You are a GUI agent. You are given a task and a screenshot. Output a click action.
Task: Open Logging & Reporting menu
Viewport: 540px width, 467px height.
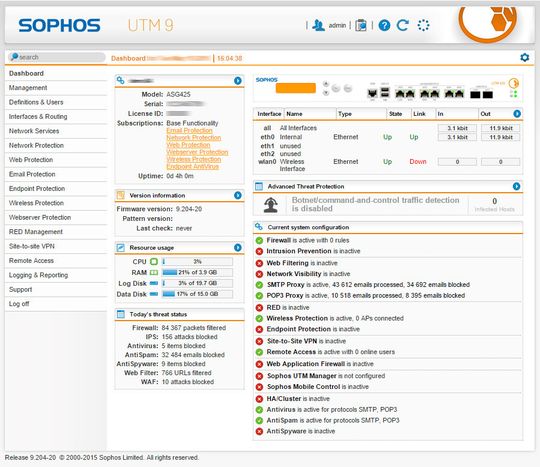56,275
